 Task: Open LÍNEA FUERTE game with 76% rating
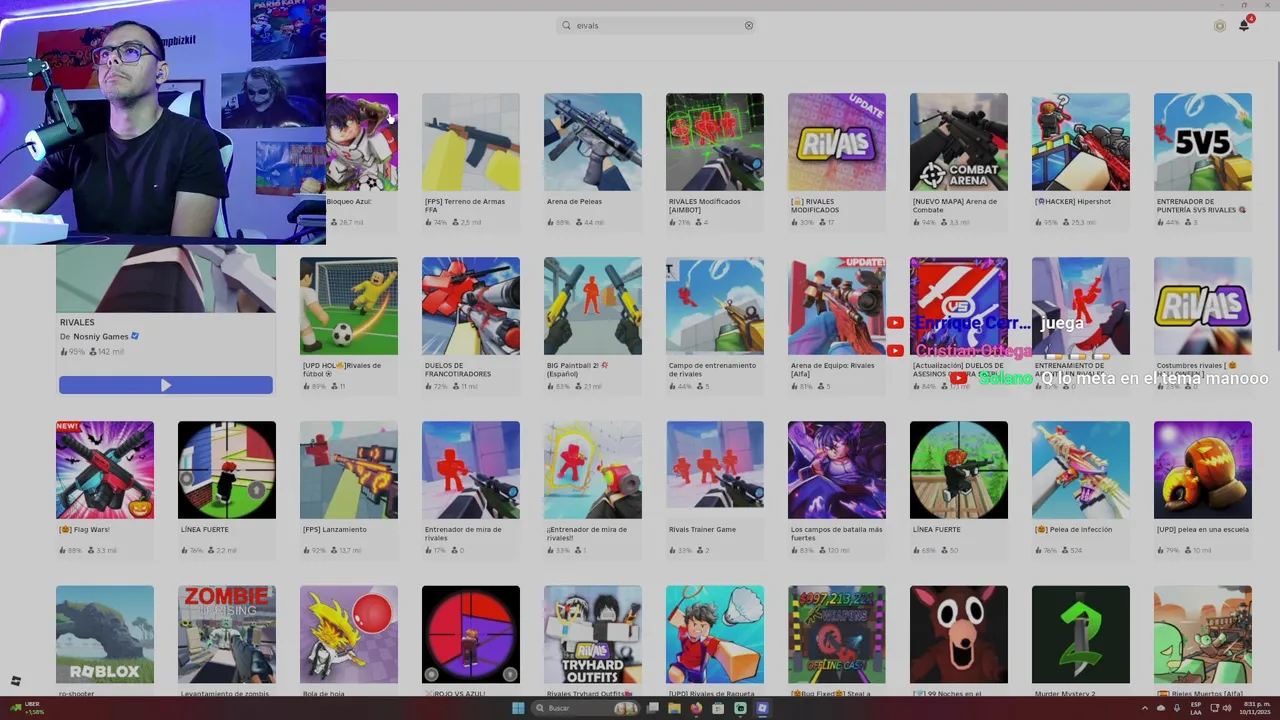click(227, 470)
